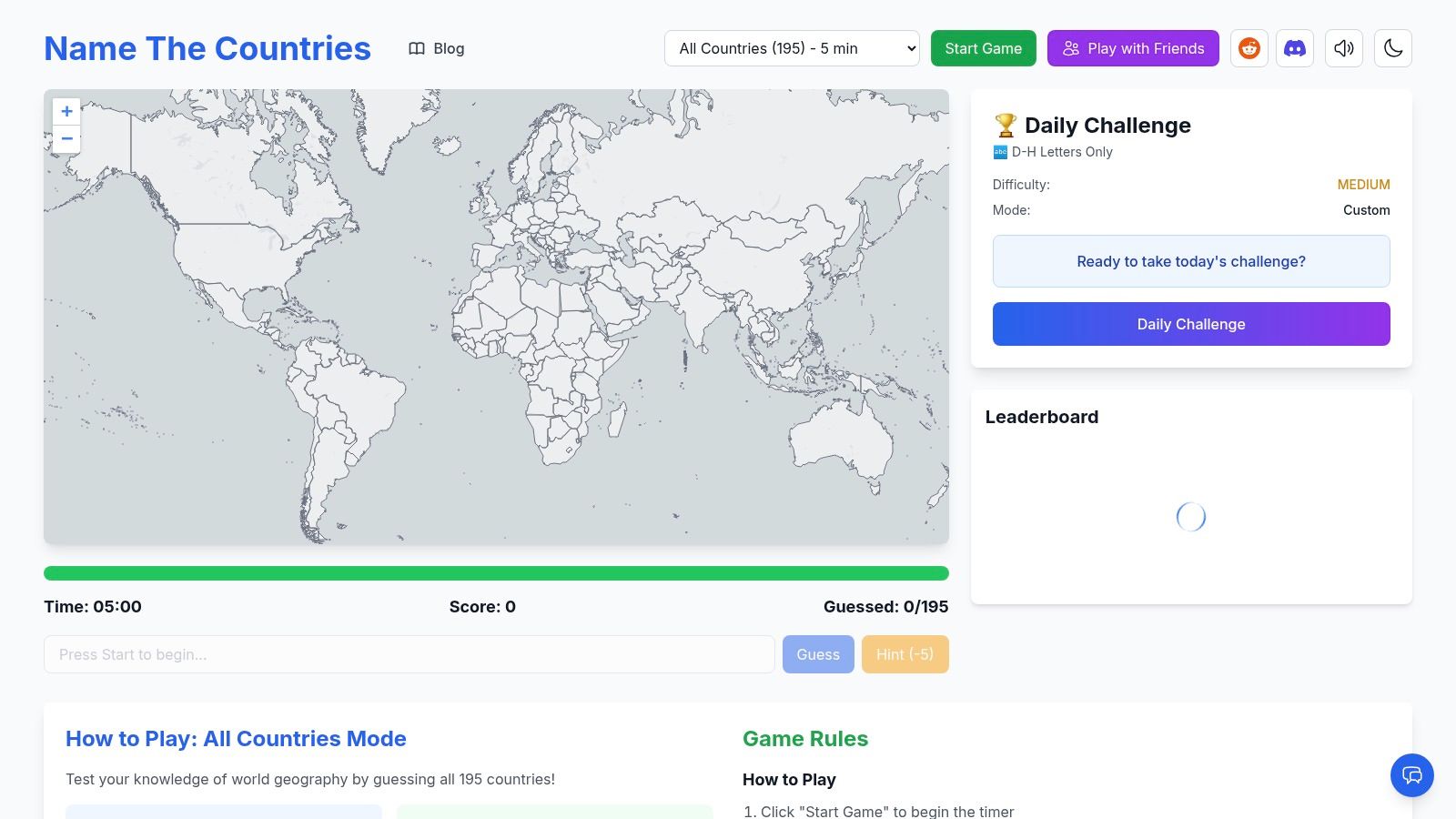Zoom out on the world map

point(66,139)
